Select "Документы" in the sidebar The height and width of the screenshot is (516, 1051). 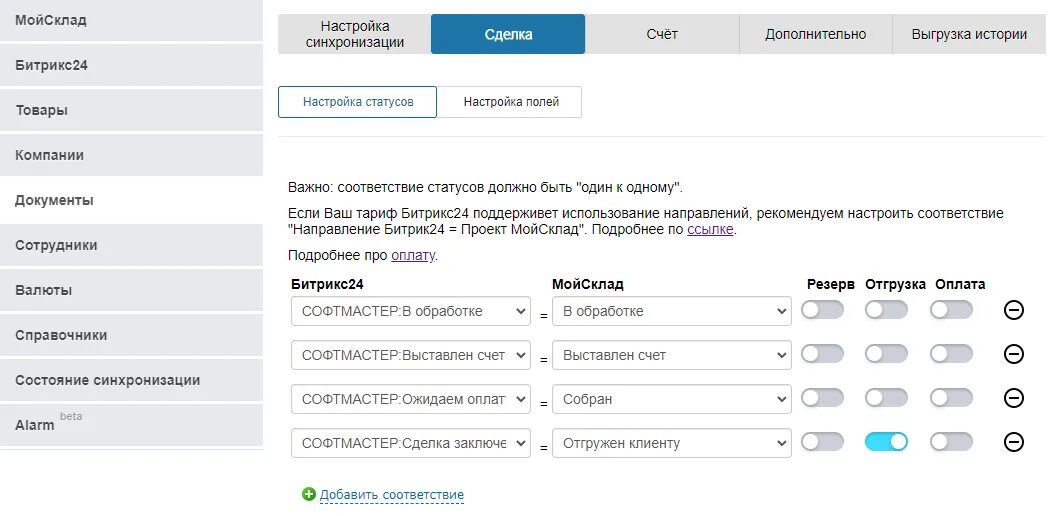tap(131, 200)
